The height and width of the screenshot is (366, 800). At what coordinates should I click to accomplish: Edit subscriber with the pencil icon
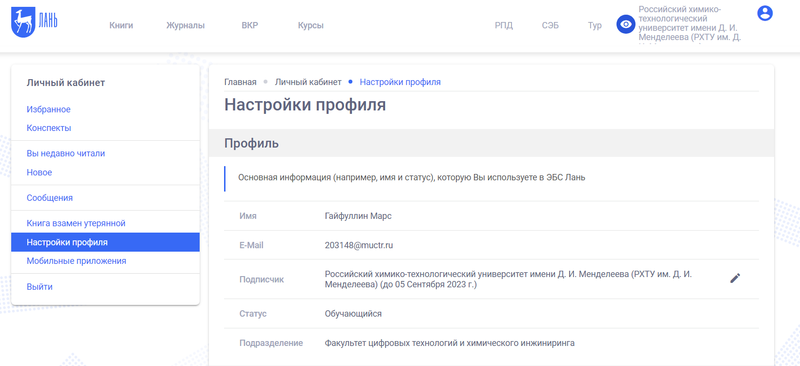coord(735,278)
